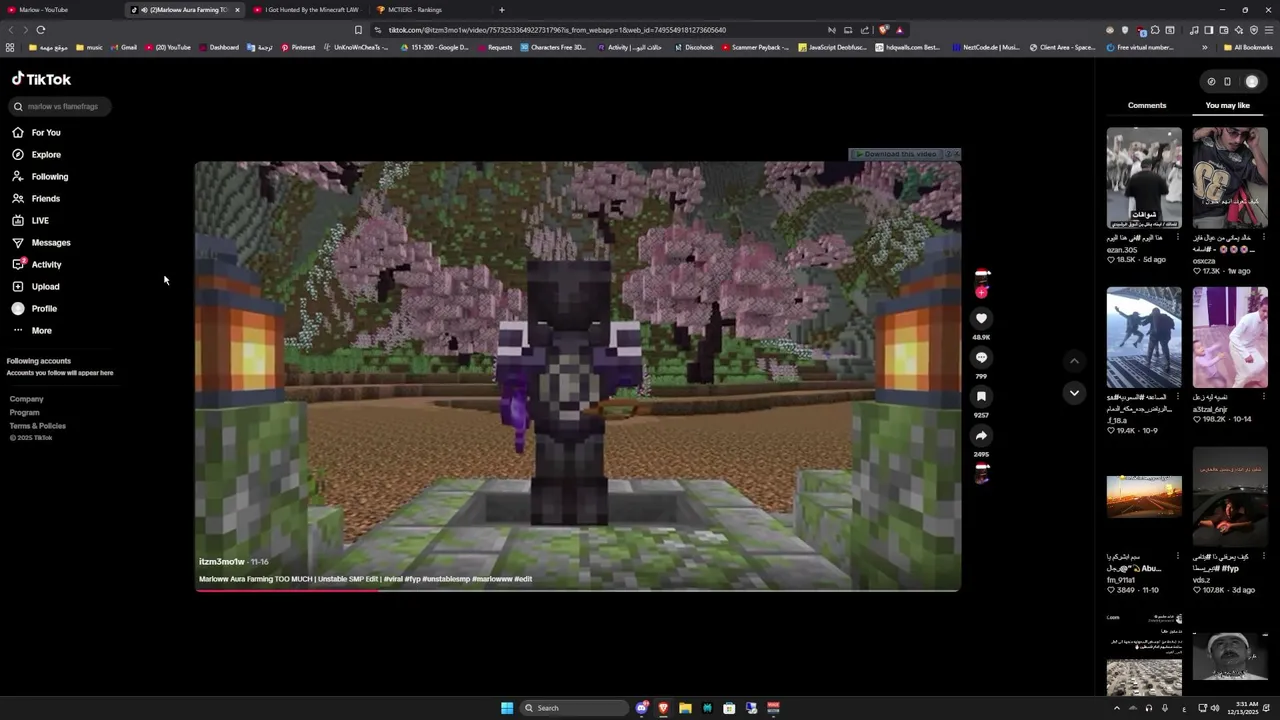Viewport: 1280px width, 720px height.
Task: Open the Explore page
Action: pos(37,154)
